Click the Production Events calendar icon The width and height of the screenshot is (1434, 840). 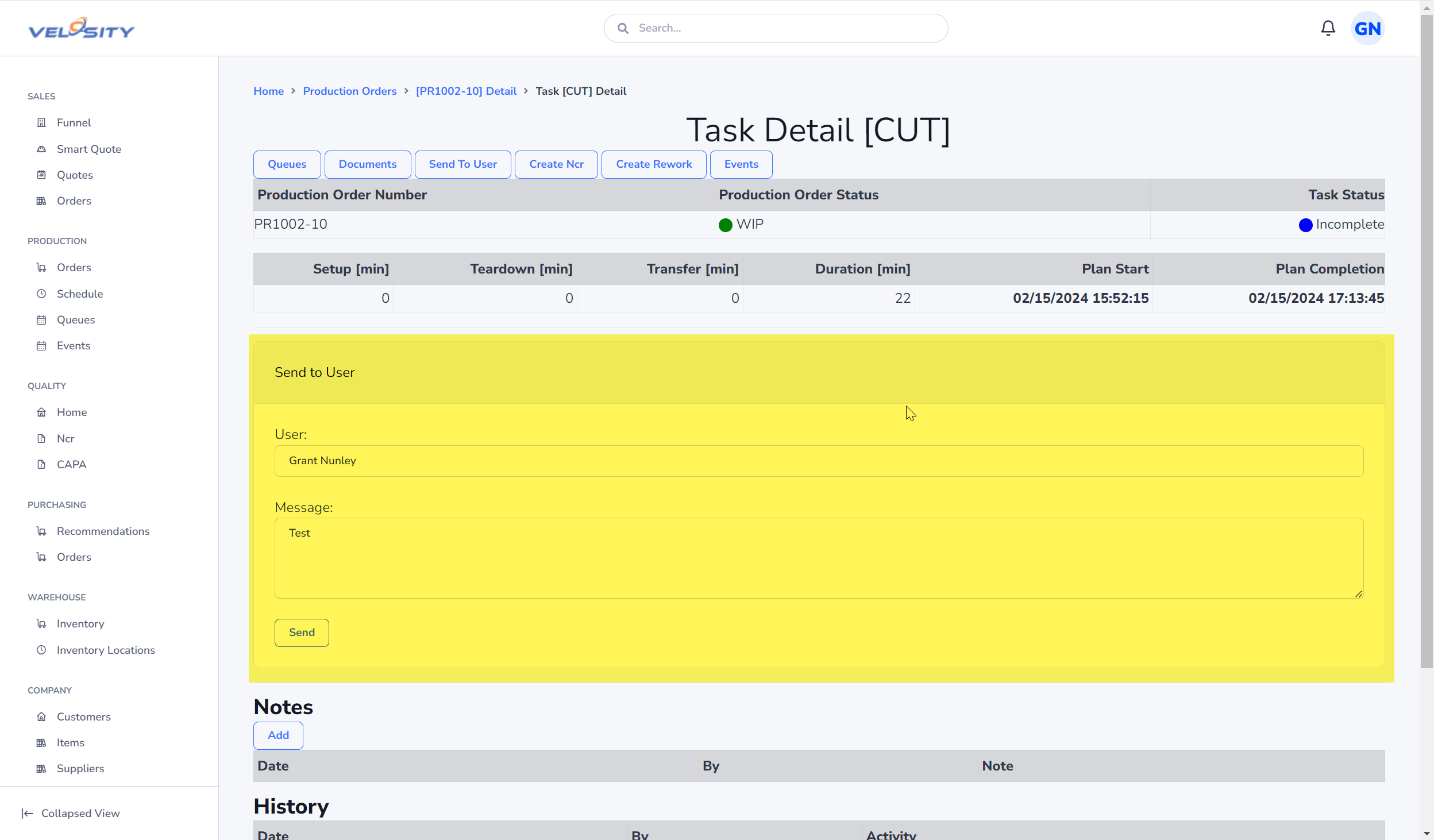click(41, 345)
